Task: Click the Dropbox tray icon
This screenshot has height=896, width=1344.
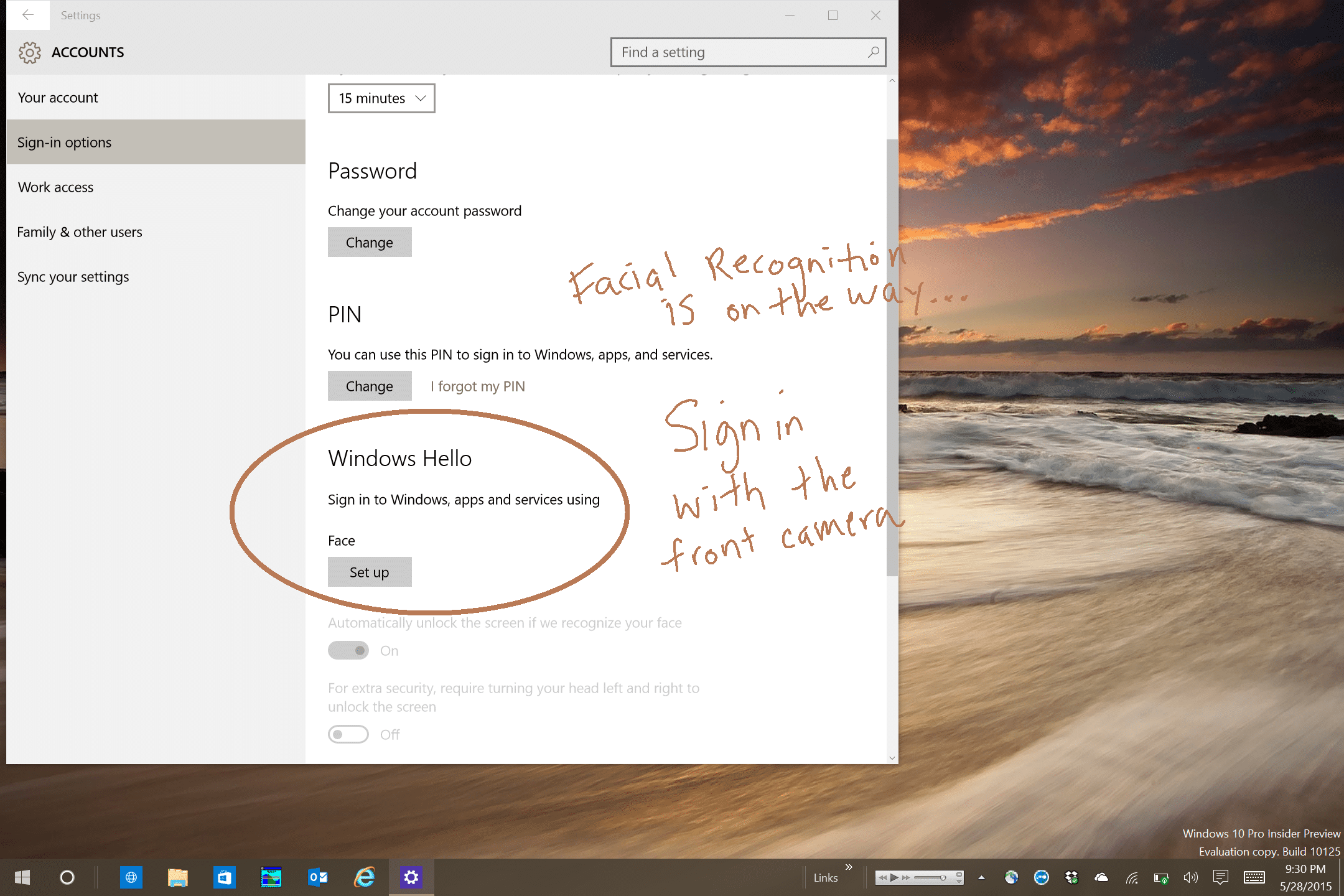Action: point(1071,877)
